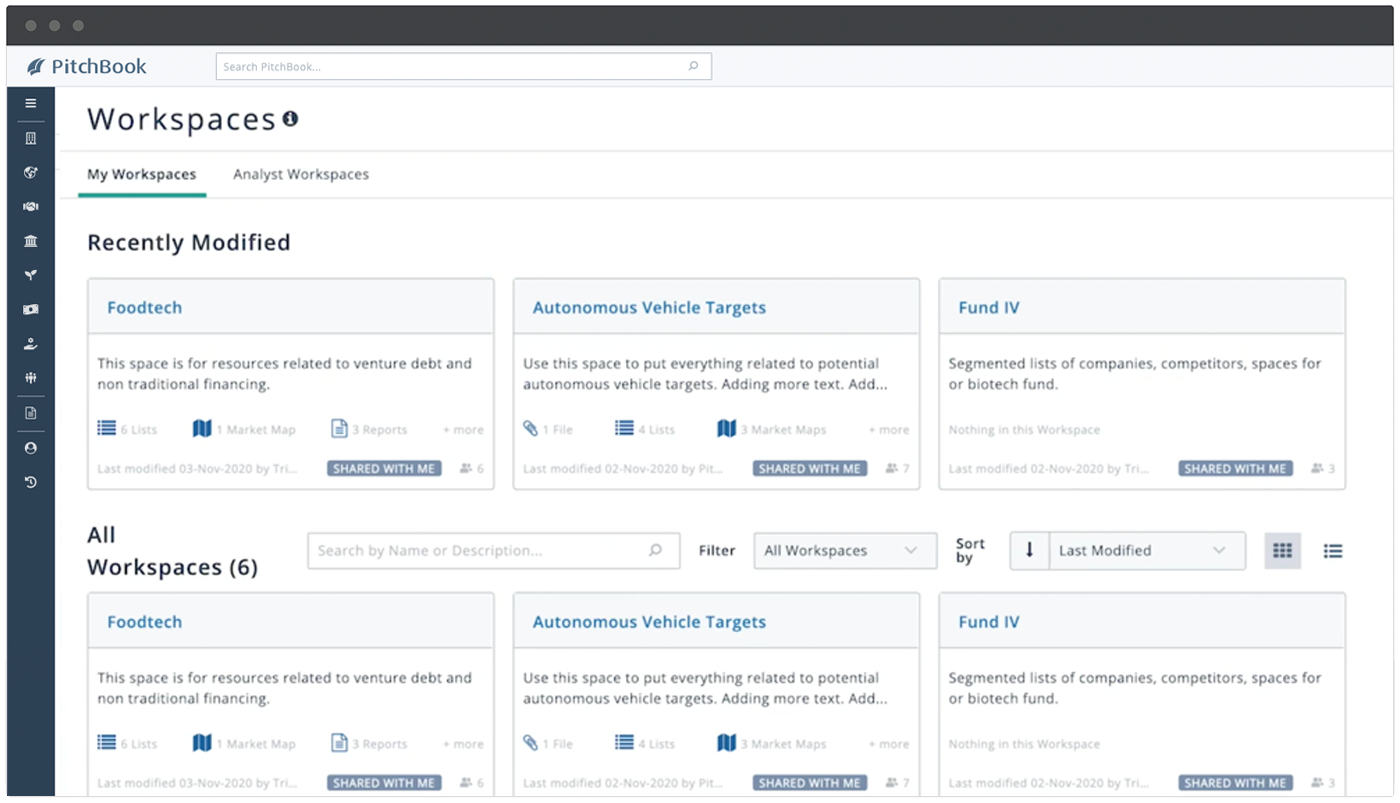Click '+ more' on Recently Modified Foodtech card

[x=463, y=430]
